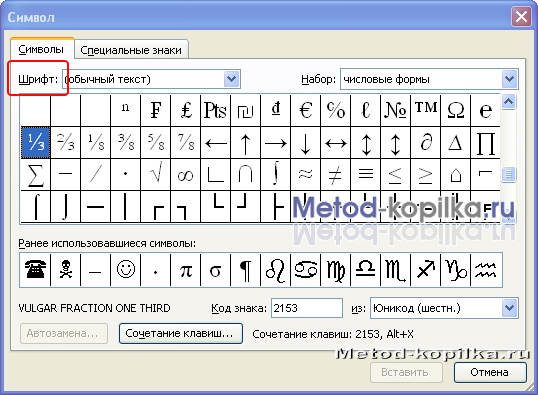This screenshot has height=395, width=538.
Task: Pick the three eighths fraction symbol
Action: click(126, 142)
